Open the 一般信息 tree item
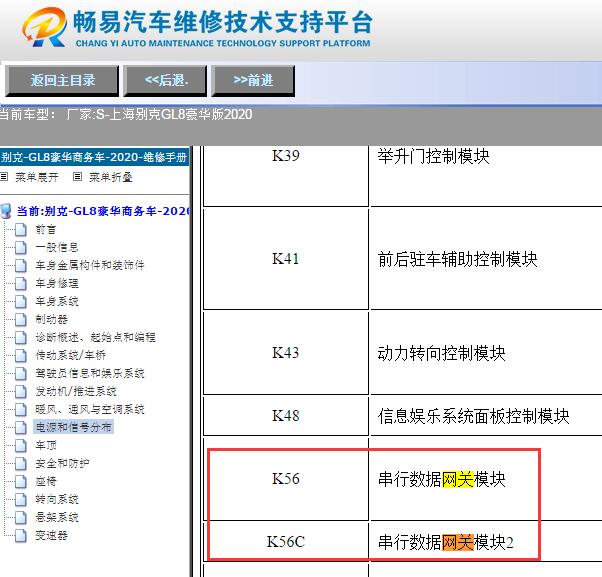 point(57,247)
